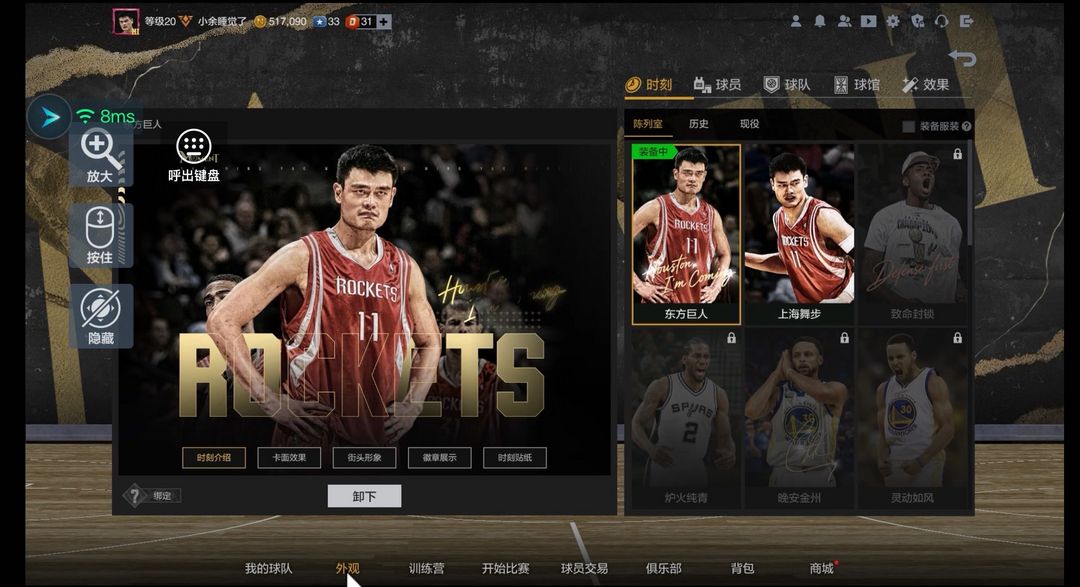The width and height of the screenshot is (1080, 587).
Task: Open 开始比赛 in bottom menu
Action: point(506,568)
